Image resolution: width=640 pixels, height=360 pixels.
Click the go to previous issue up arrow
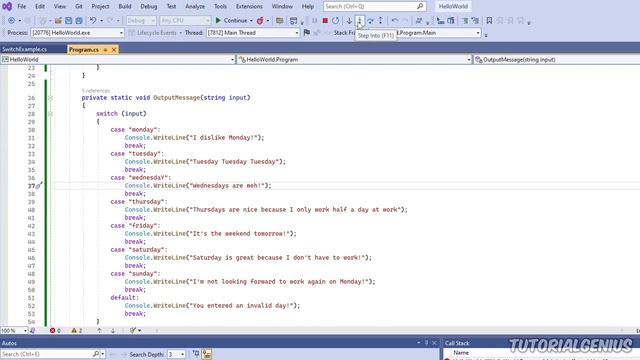coord(99,331)
